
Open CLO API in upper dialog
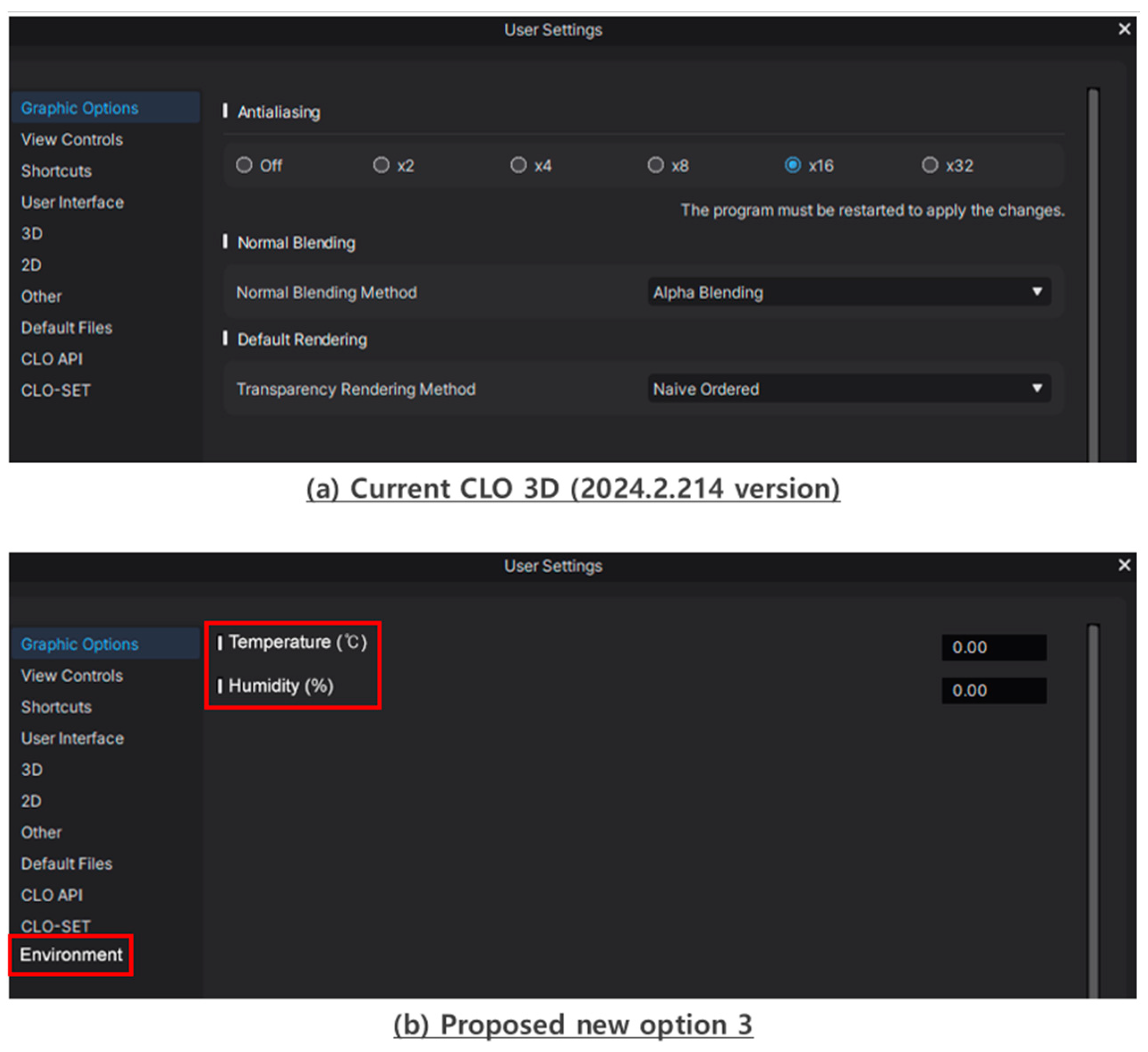click(52, 359)
